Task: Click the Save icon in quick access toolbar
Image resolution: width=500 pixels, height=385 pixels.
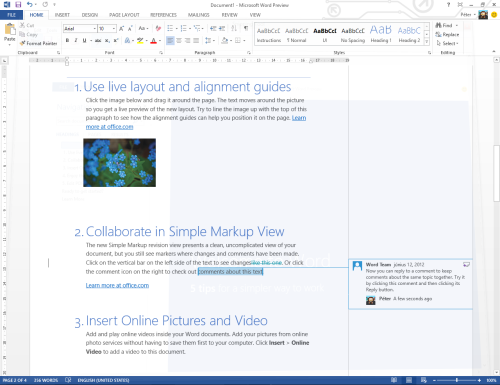Action: click(18, 5)
